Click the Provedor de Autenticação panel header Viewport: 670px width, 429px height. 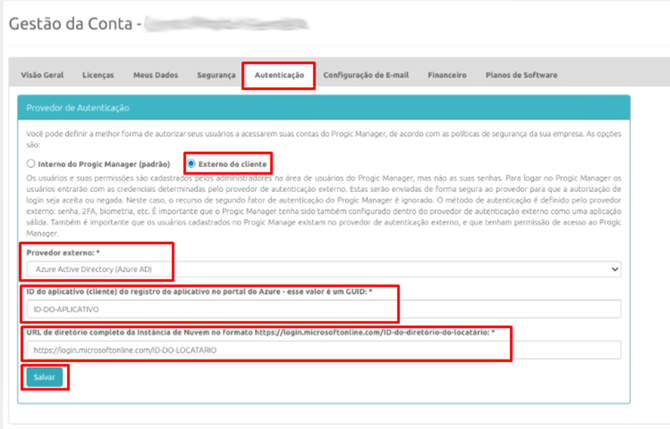click(323, 108)
